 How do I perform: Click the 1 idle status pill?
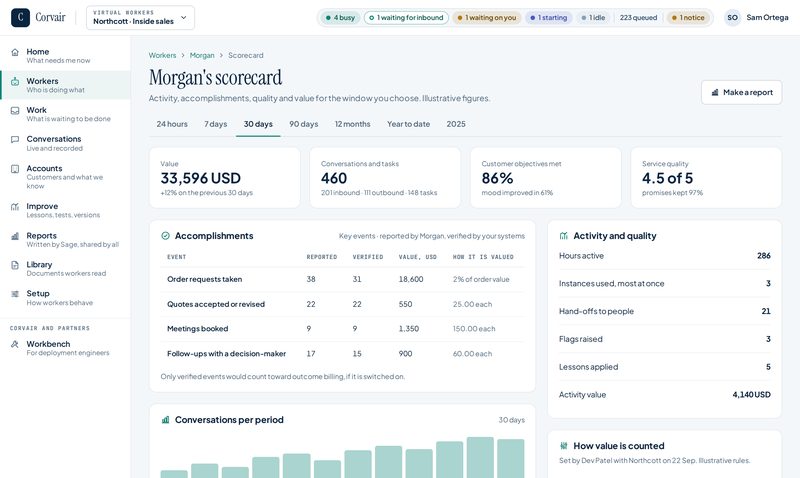pos(593,17)
